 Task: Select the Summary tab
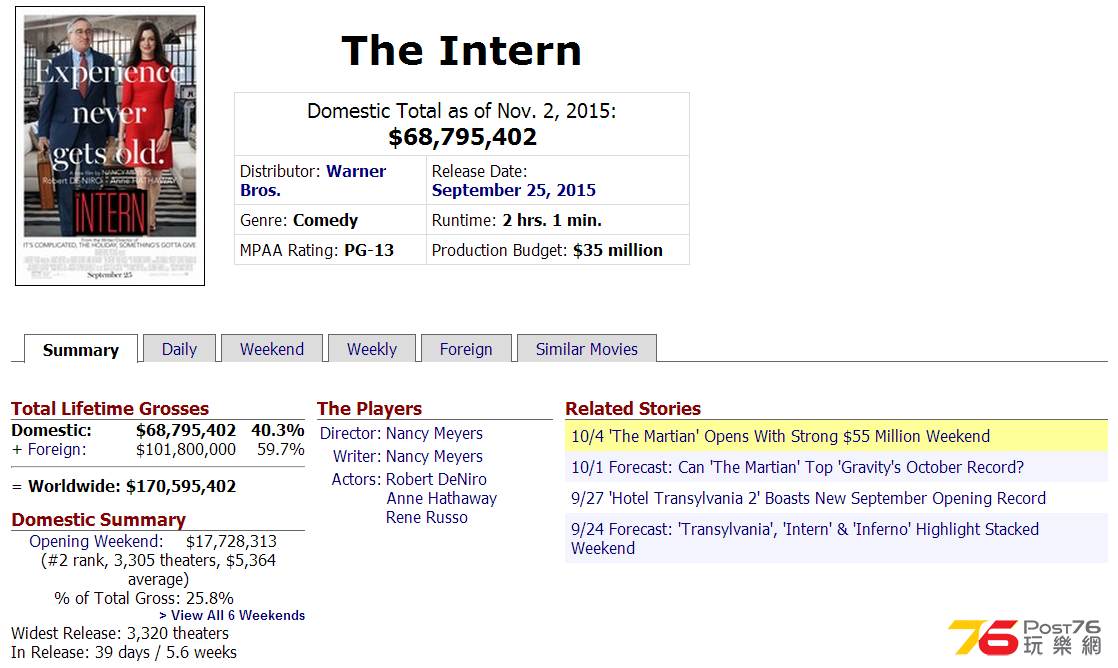[81, 350]
